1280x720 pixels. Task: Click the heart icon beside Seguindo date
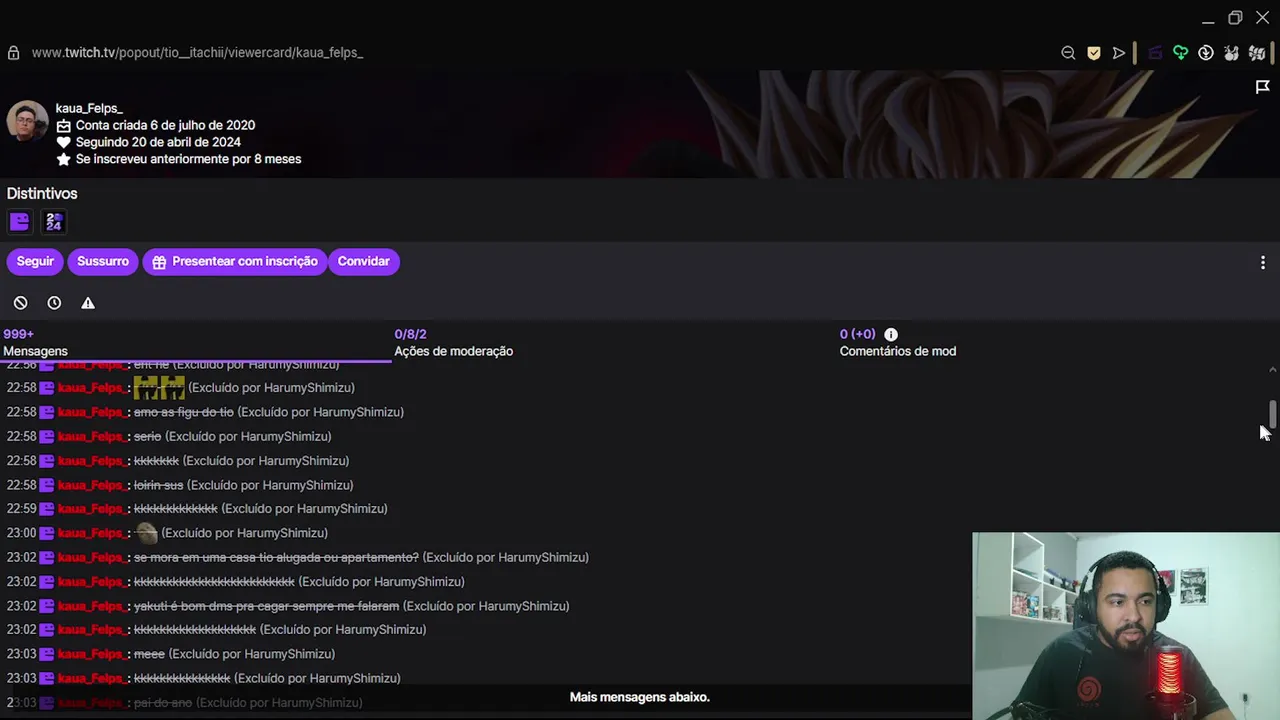coord(64,143)
